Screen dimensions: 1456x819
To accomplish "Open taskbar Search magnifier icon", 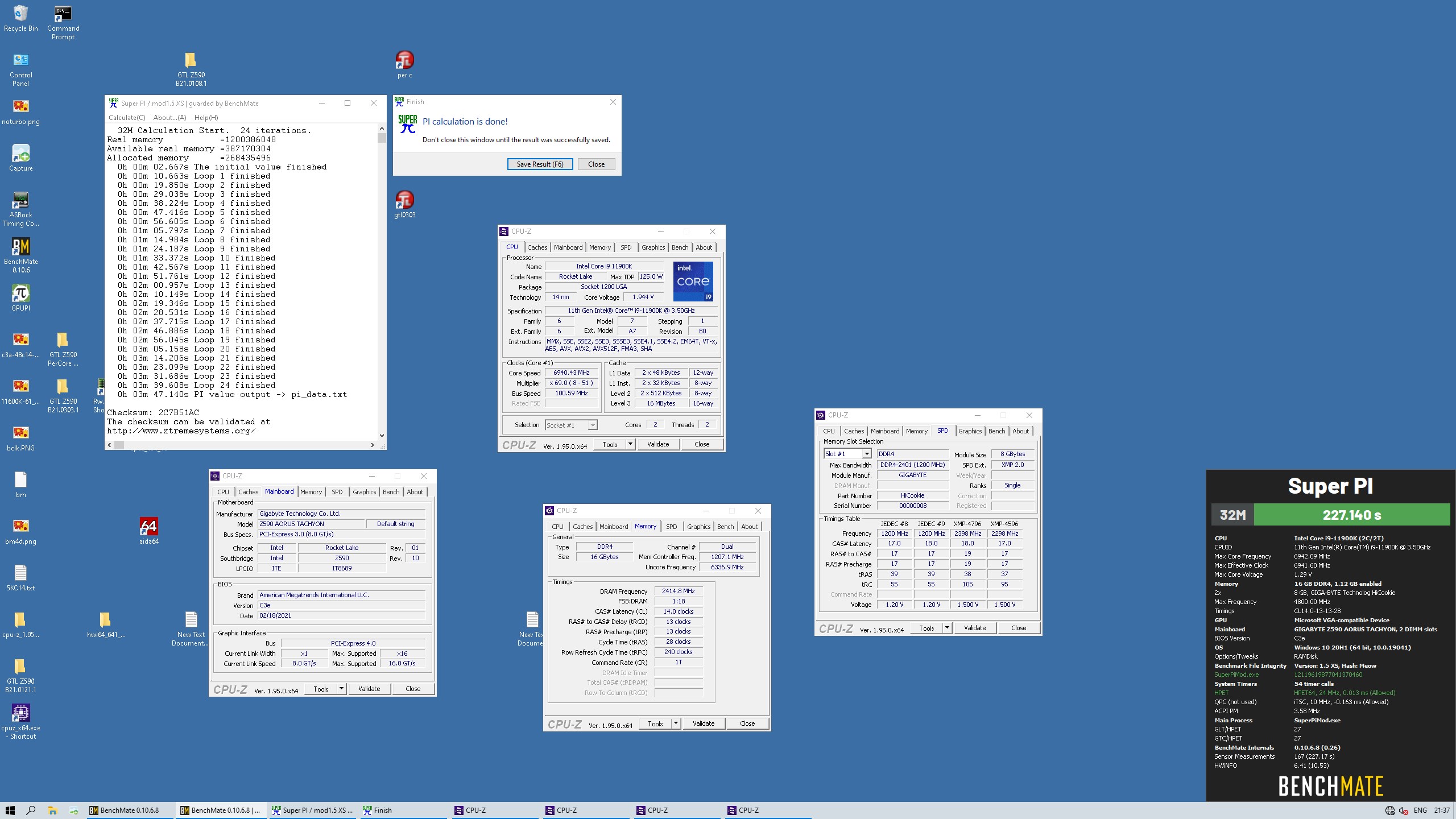I will [31, 810].
